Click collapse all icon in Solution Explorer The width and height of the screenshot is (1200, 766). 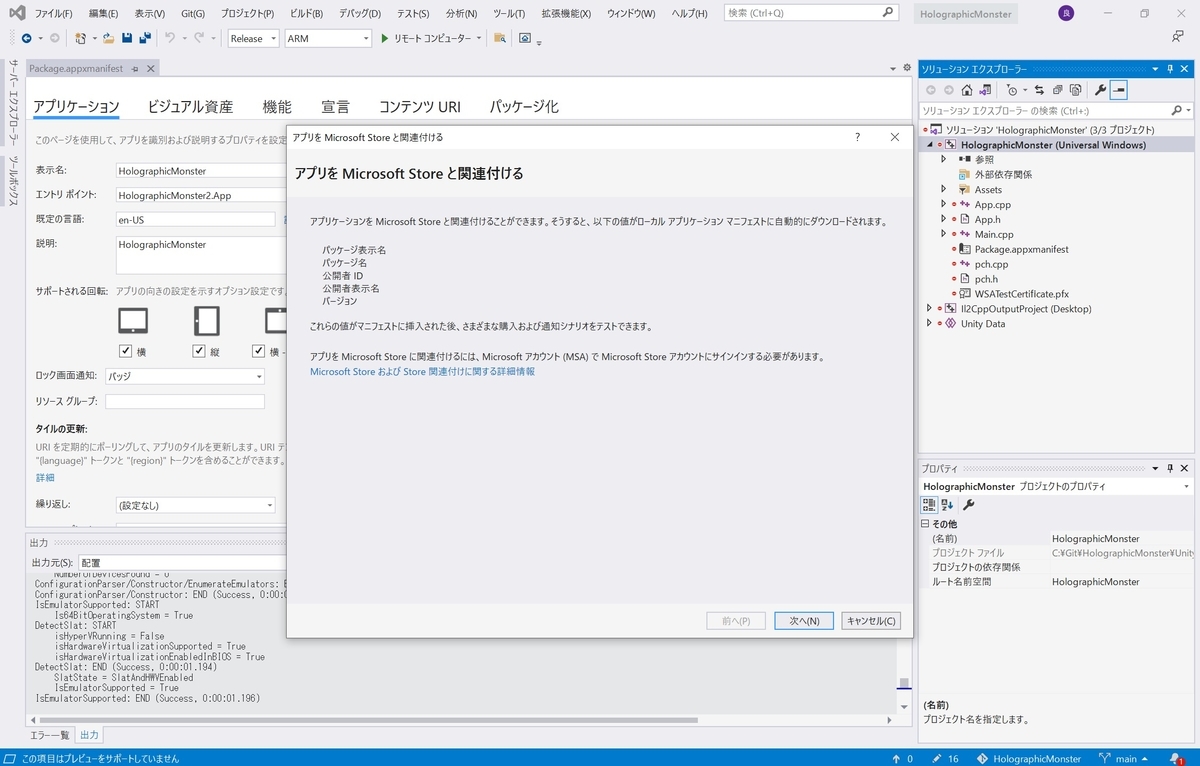[1057, 90]
